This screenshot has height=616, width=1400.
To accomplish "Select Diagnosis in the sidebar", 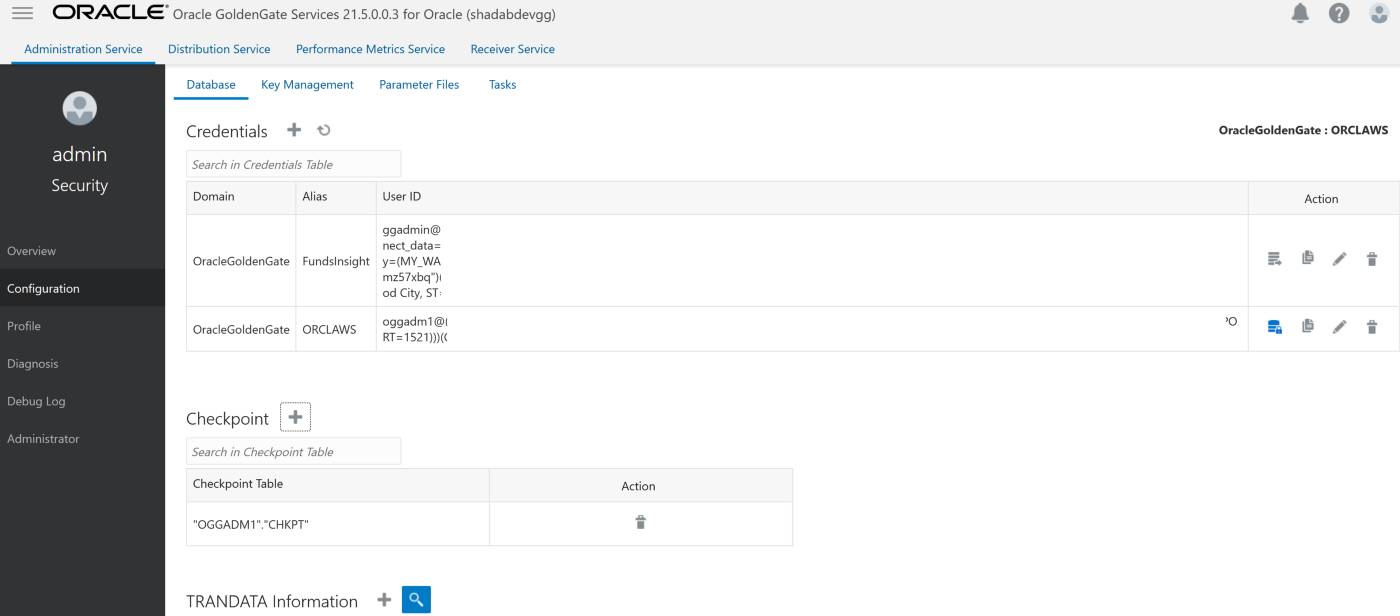I will tap(33, 364).
